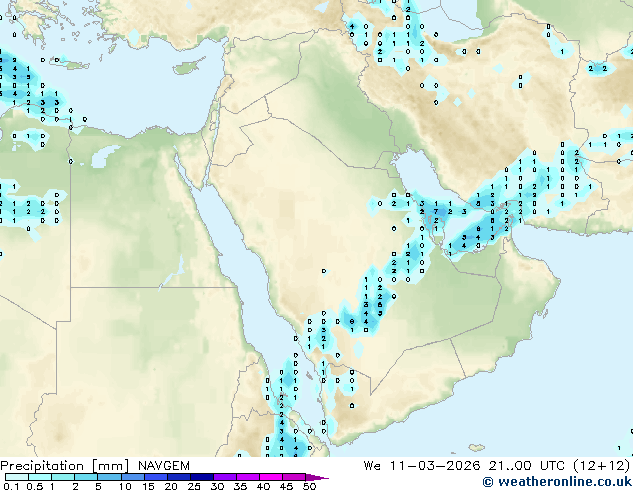Click the '35' legend scale value
This screenshot has height=490, width=634.
coord(240,486)
